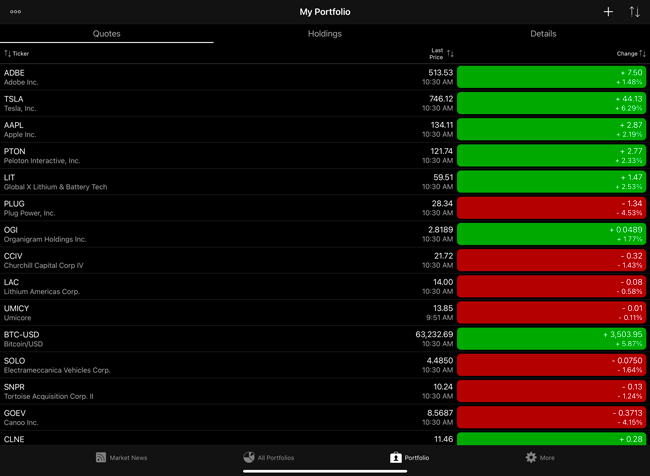Open the All Portfolios label in bottom bar
The width and height of the screenshot is (650, 476).
coord(276,458)
